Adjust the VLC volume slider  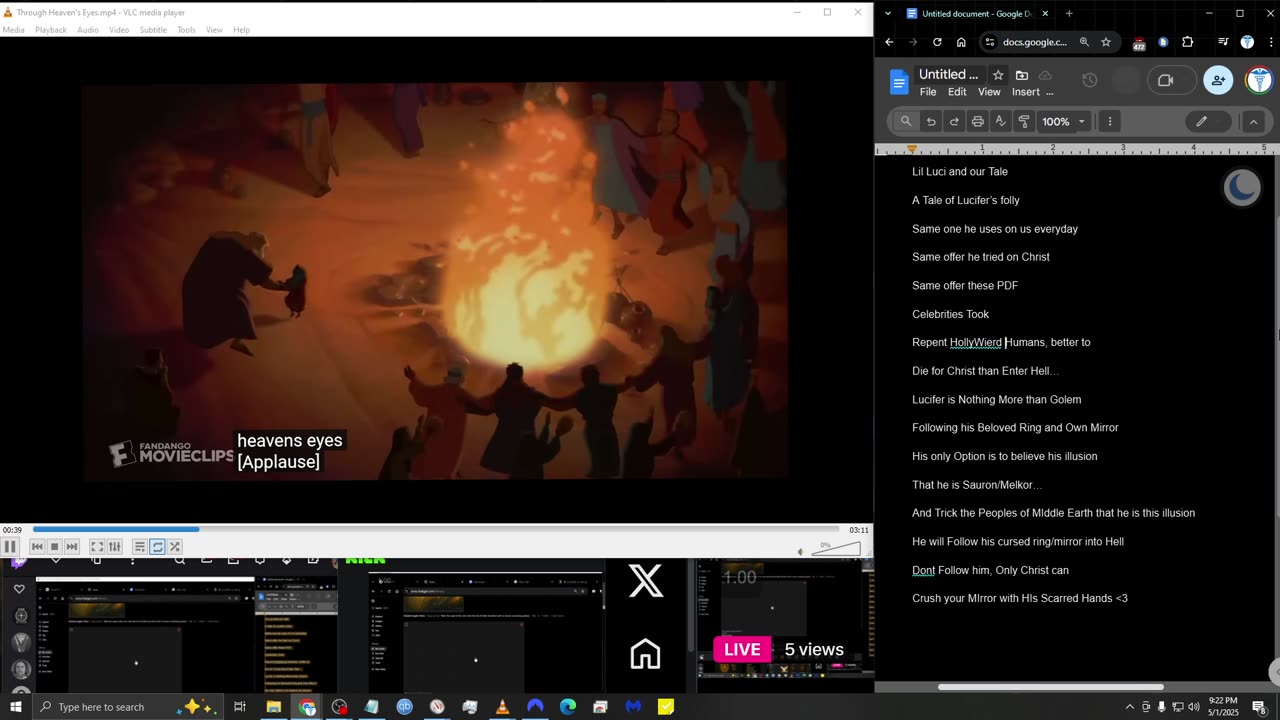pyautogui.click(x=835, y=549)
